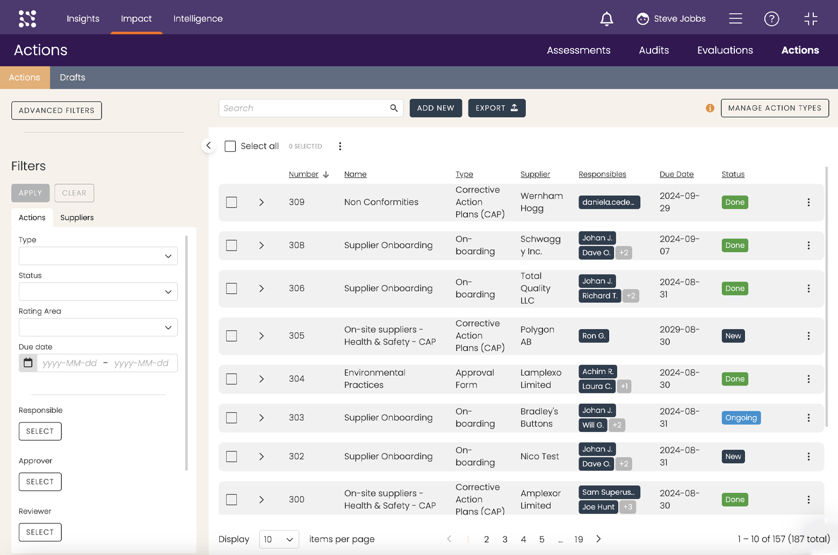Screen dimensions: 838x555
Task: Expand row 305 Health & Safety CAP
Action: pyautogui.click(x=261, y=336)
